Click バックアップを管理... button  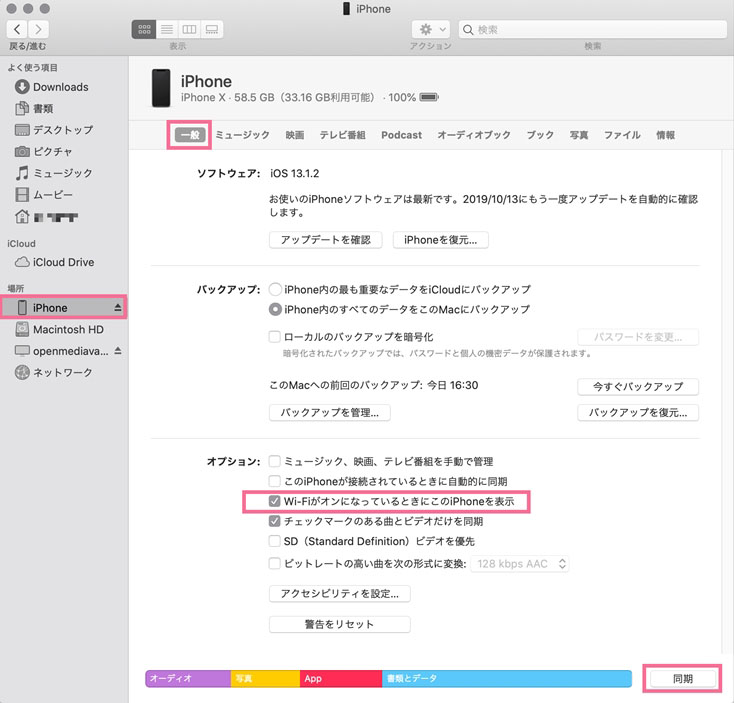click(330, 412)
